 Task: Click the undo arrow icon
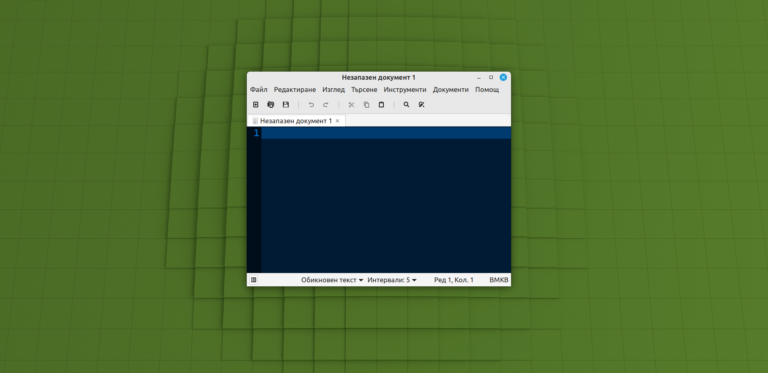pyautogui.click(x=311, y=105)
